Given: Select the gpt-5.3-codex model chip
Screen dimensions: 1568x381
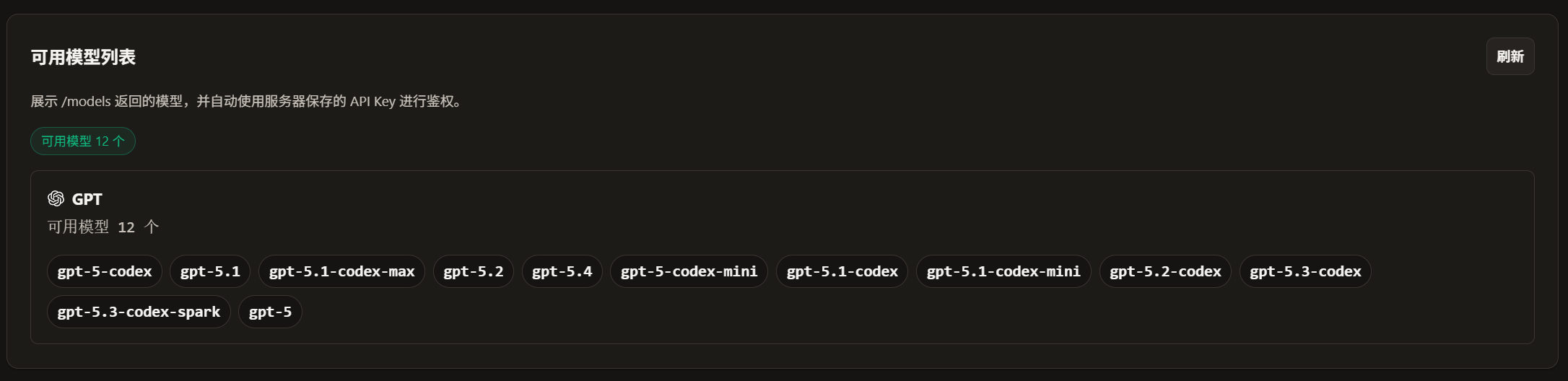Looking at the screenshot, I should pos(1305,272).
